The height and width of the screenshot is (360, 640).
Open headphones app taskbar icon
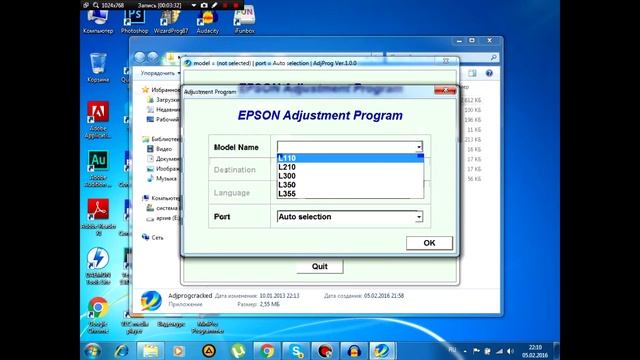click(x=354, y=351)
